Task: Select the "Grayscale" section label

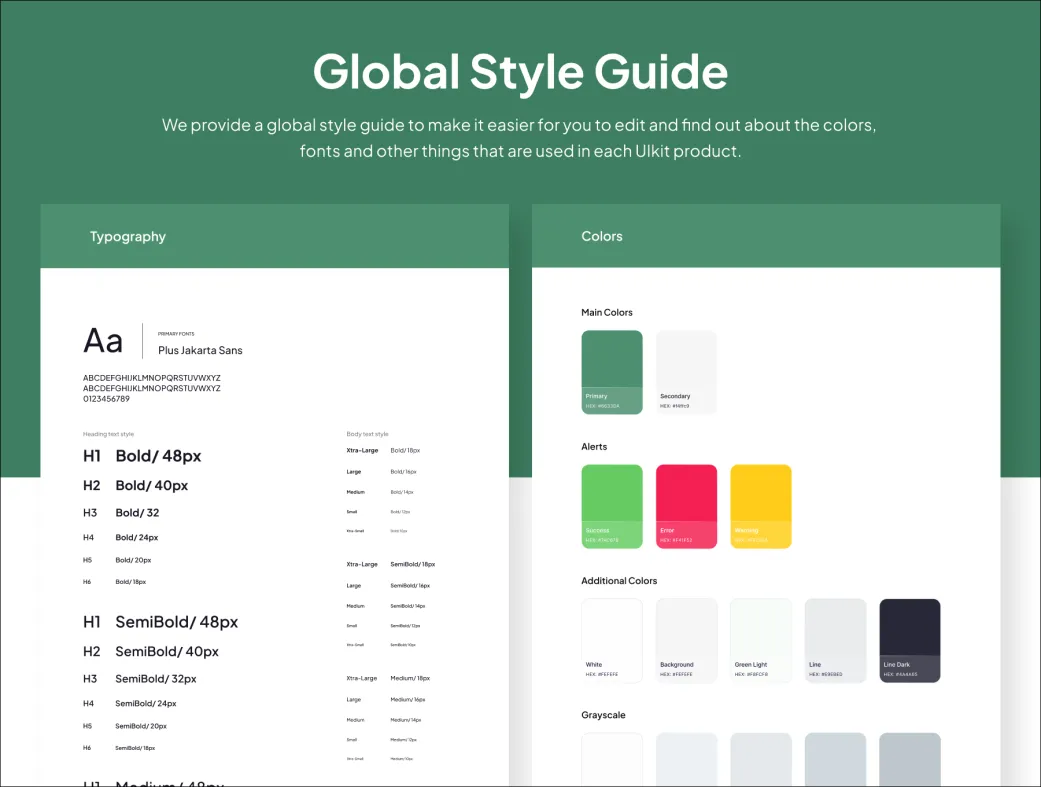Action: [x=603, y=715]
